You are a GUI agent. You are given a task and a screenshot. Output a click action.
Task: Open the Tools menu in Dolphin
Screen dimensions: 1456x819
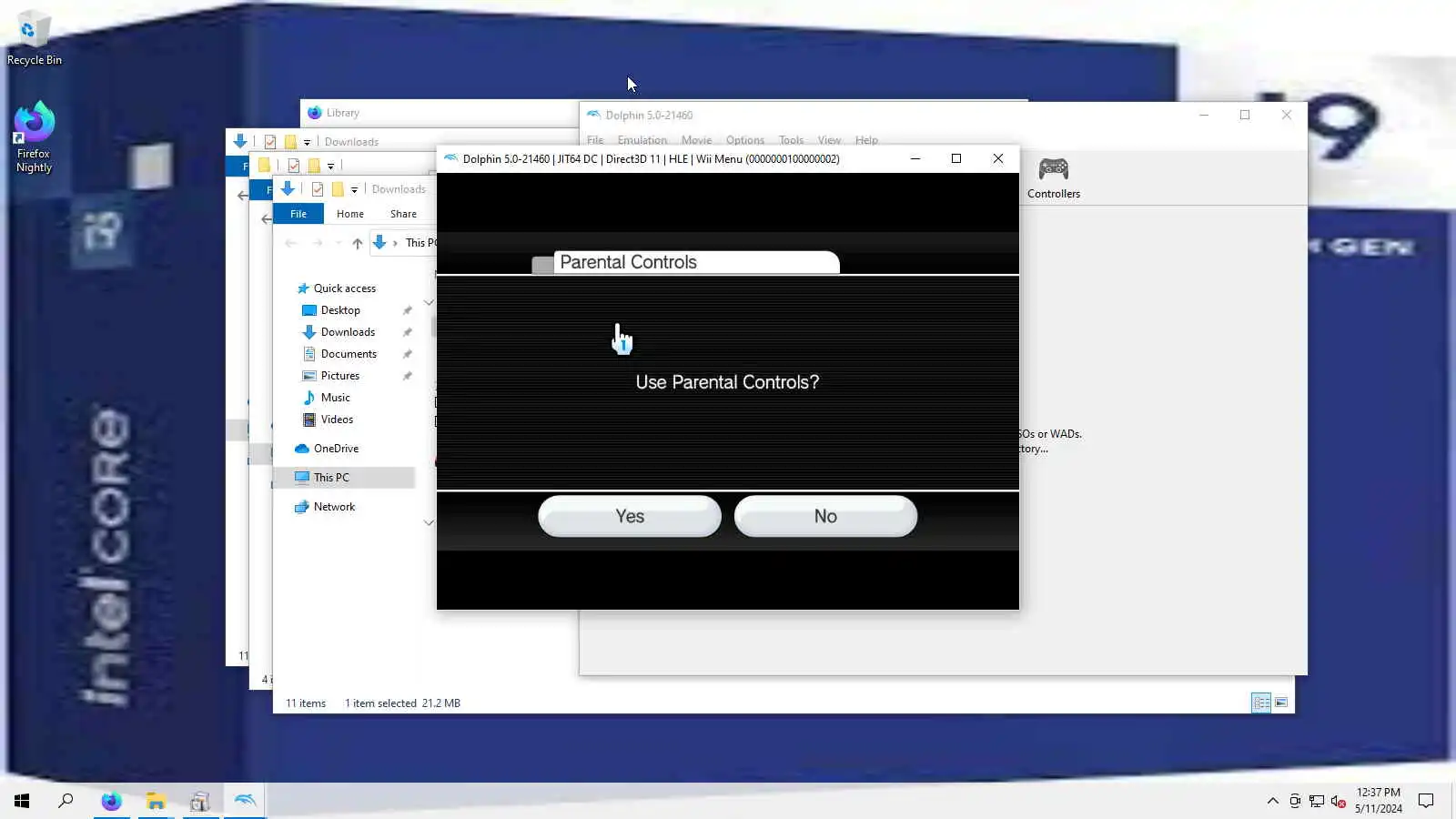(x=791, y=140)
